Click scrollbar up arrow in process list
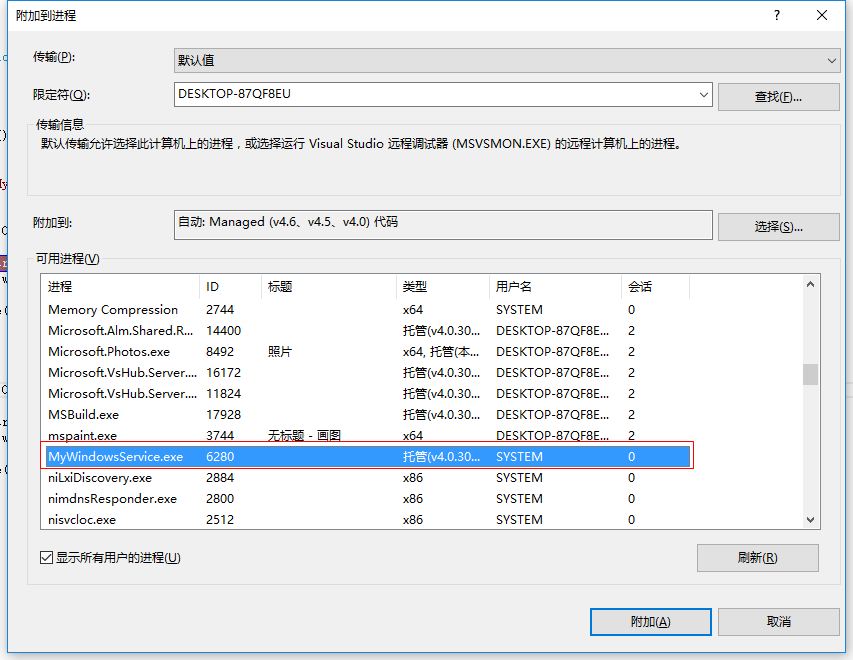Screen dimensions: 853x660 point(810,285)
